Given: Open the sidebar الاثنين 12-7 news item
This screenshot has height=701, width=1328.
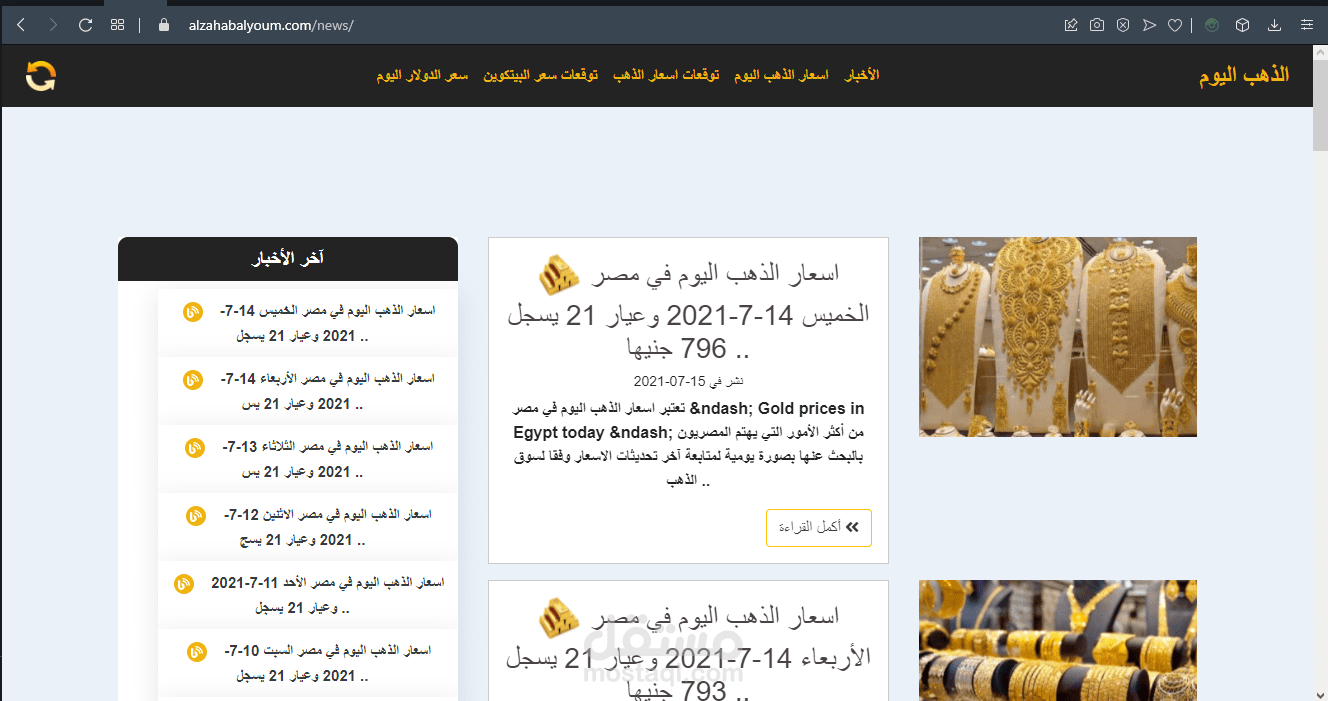Looking at the screenshot, I should click(327, 527).
